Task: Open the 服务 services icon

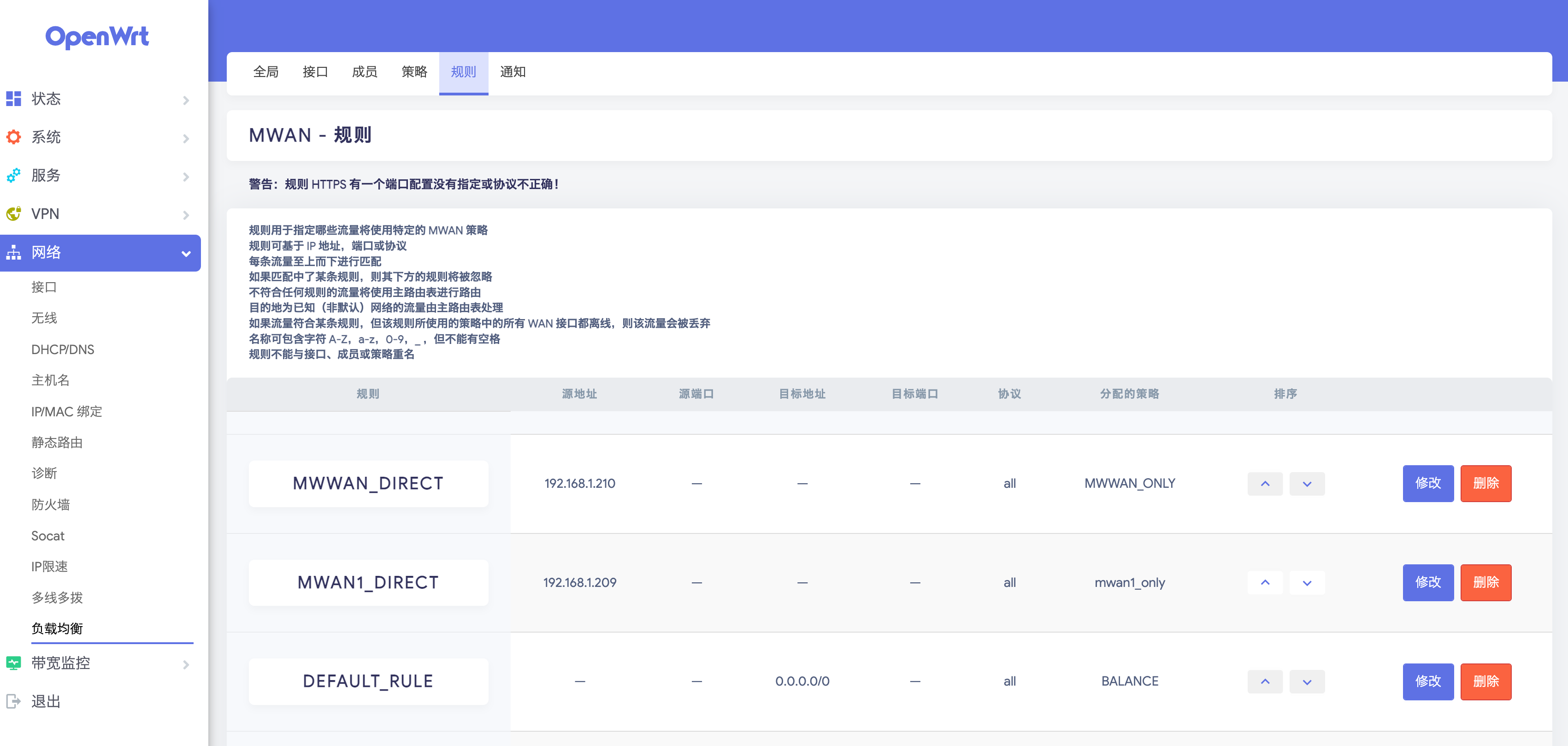Action: click(13, 175)
